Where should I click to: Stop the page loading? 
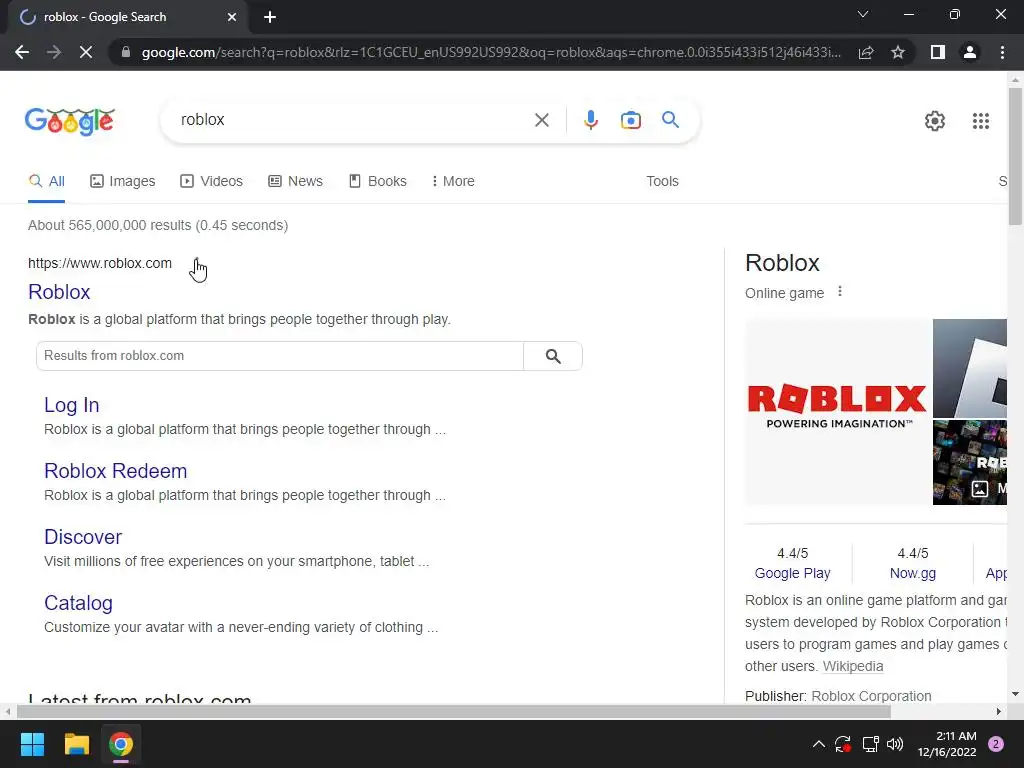click(86, 52)
